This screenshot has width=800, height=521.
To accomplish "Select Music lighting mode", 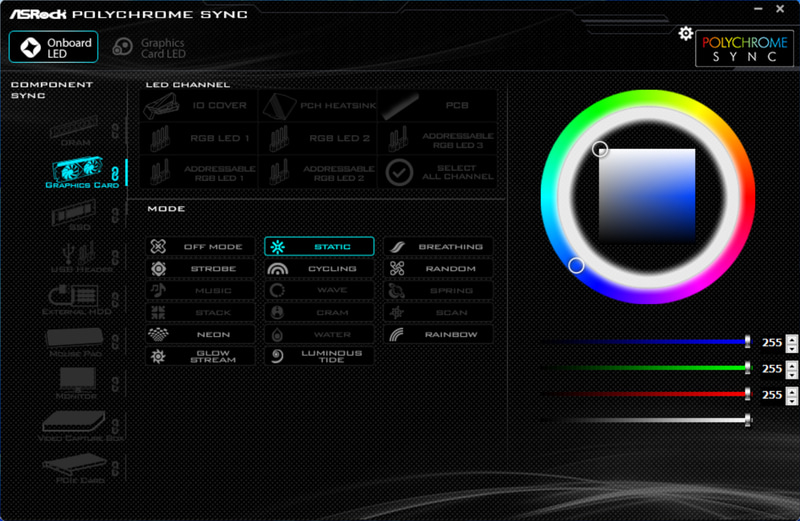I will pyautogui.click(x=200, y=290).
